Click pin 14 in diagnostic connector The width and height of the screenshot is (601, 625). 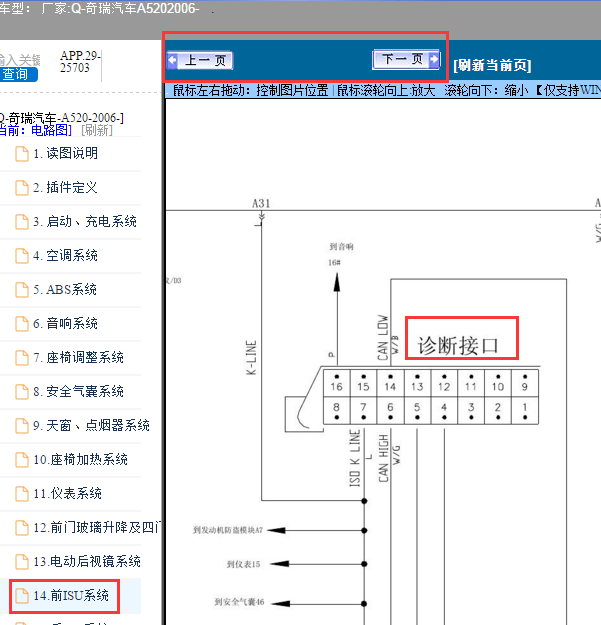(x=390, y=383)
